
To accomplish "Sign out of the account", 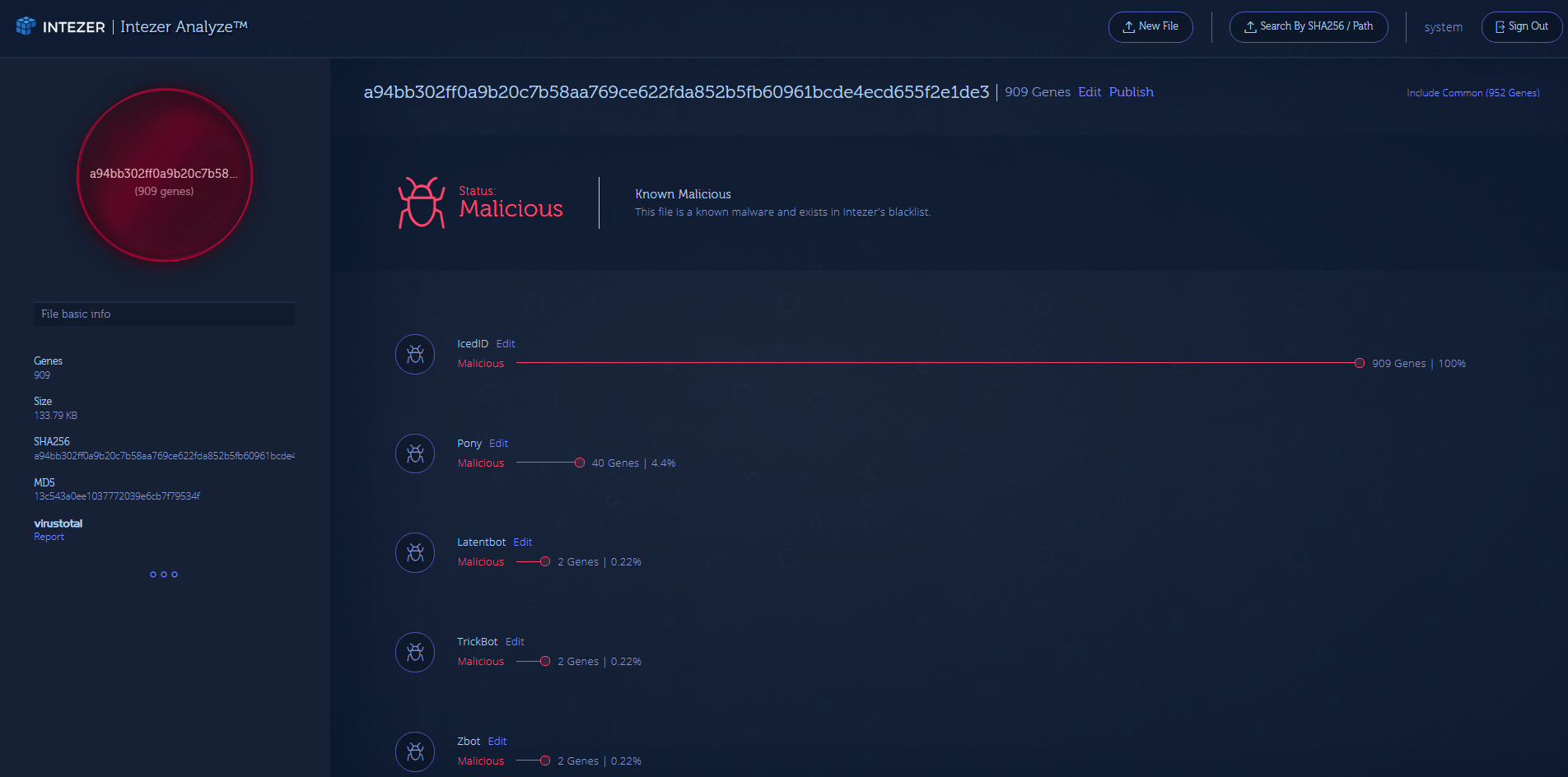I will [1521, 26].
